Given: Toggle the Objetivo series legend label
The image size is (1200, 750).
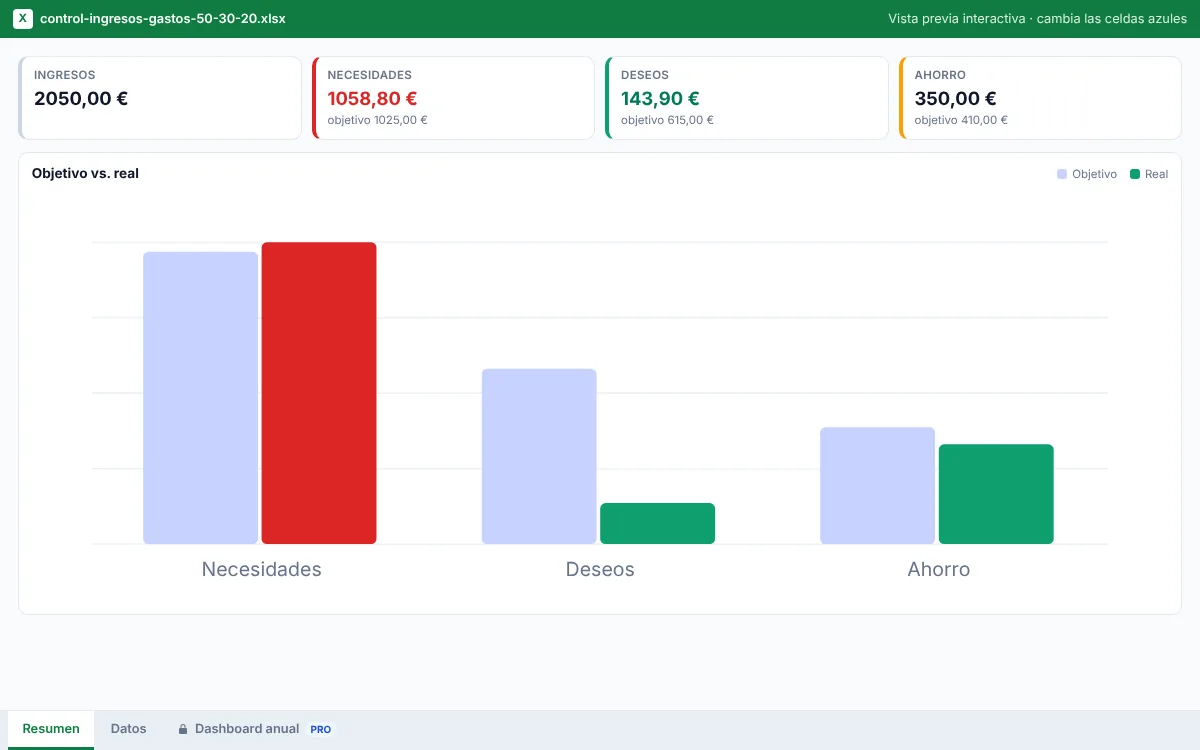Looking at the screenshot, I should pos(1094,174).
